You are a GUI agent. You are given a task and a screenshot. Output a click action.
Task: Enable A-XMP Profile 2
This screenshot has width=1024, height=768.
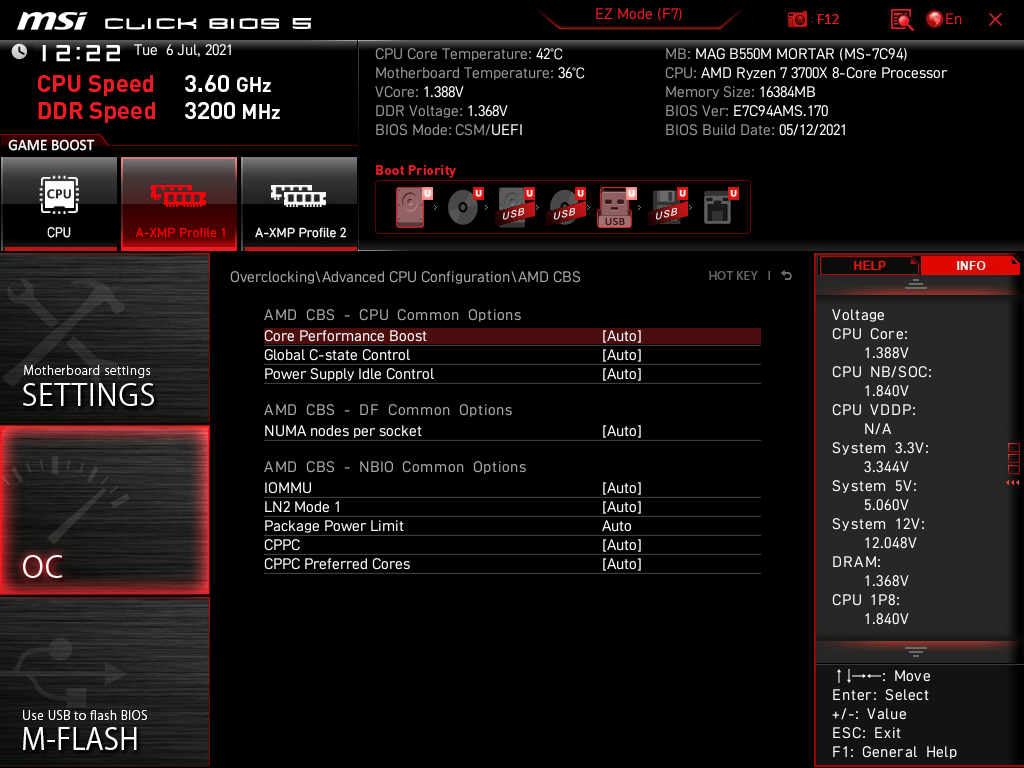(300, 204)
